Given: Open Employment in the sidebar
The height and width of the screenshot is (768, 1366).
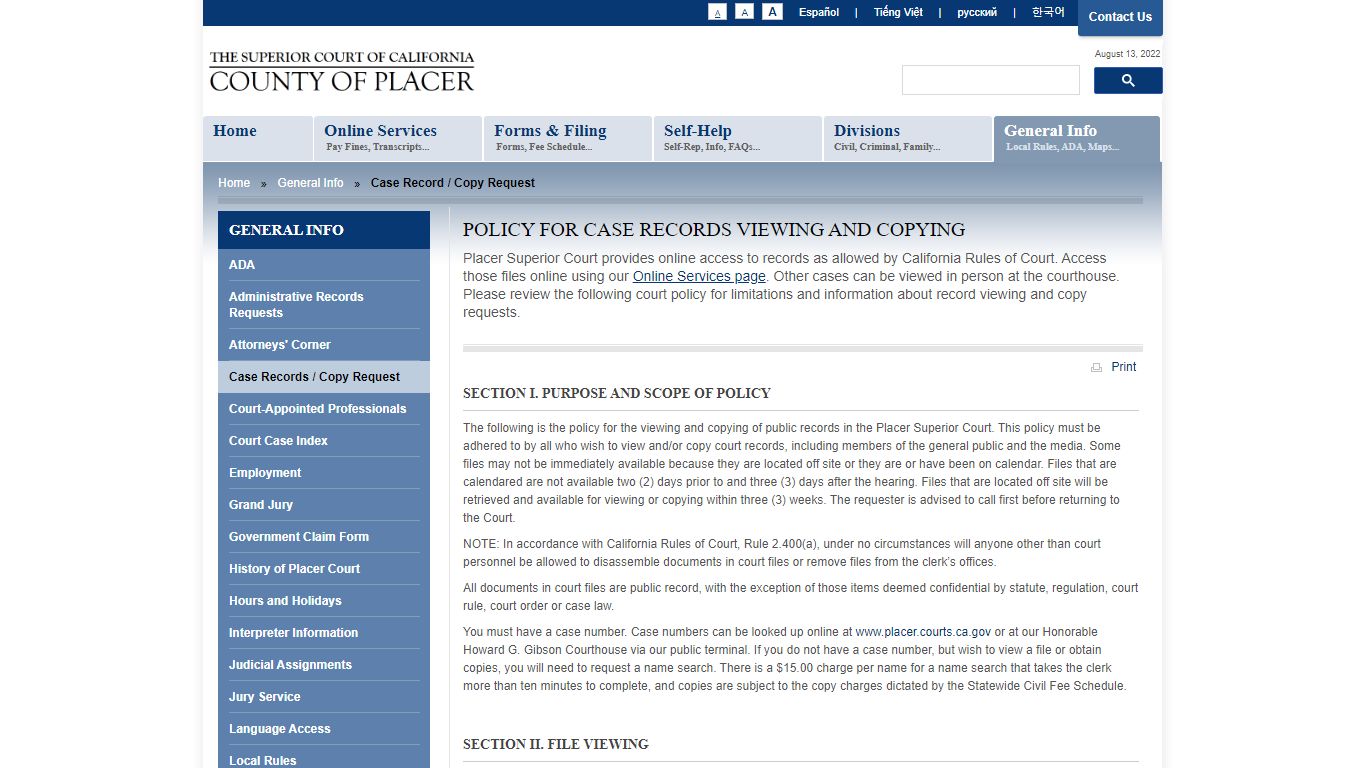Looking at the screenshot, I should tap(324, 473).
